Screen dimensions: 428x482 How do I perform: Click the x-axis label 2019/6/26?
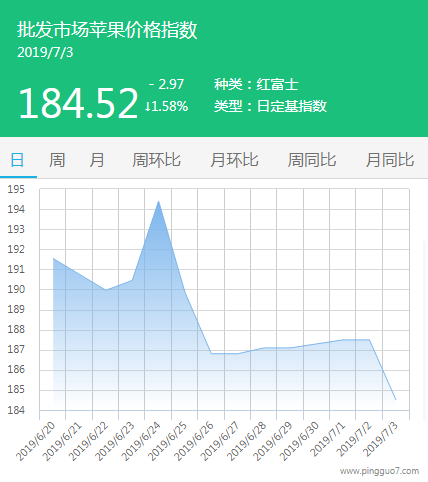pos(194,441)
